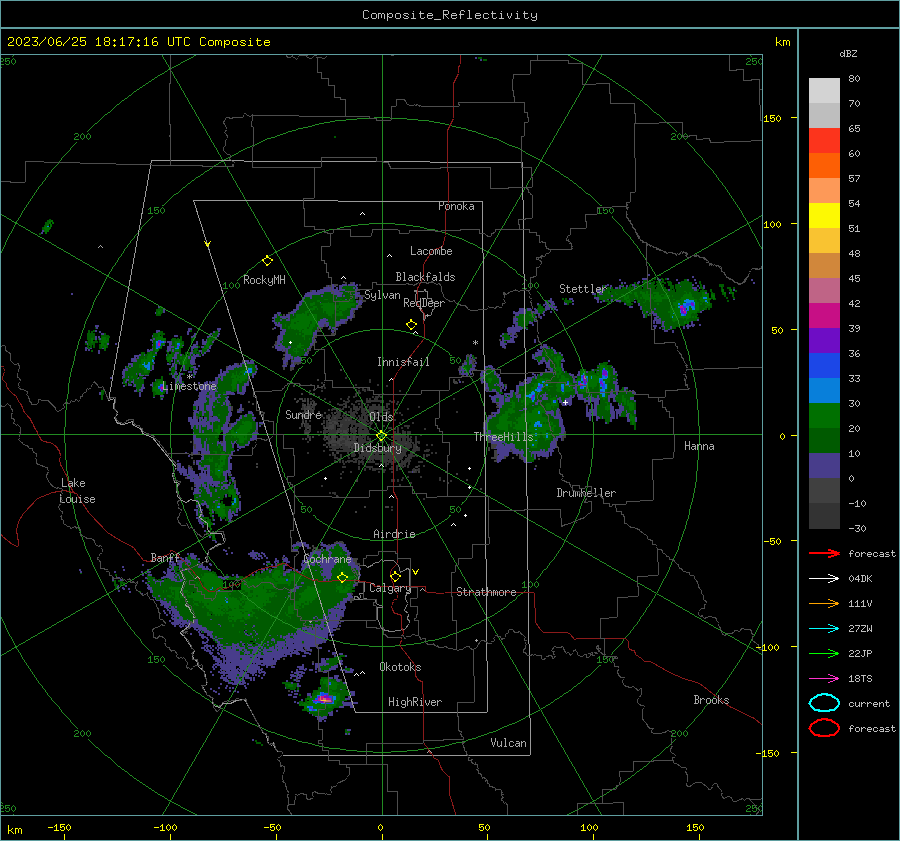This screenshot has height=841, width=900.
Task: Click the Vulcan label
Action: point(508,743)
